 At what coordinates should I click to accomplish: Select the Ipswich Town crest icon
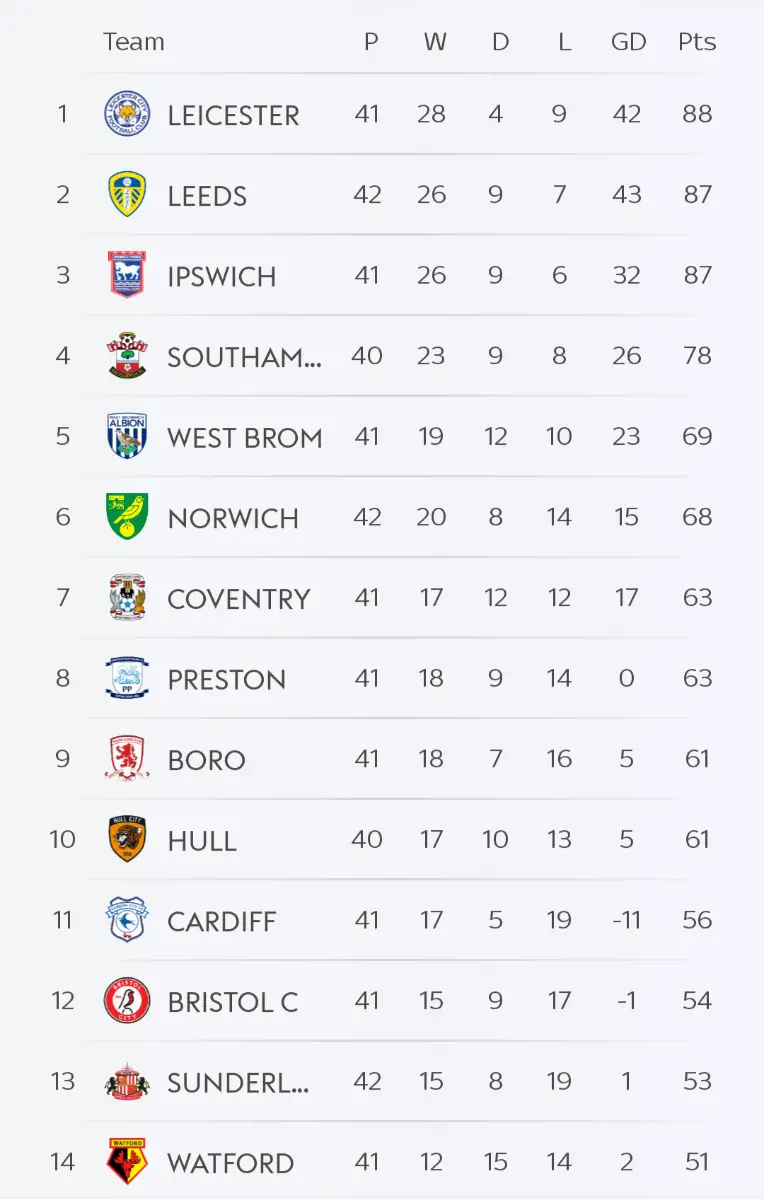coord(127,275)
